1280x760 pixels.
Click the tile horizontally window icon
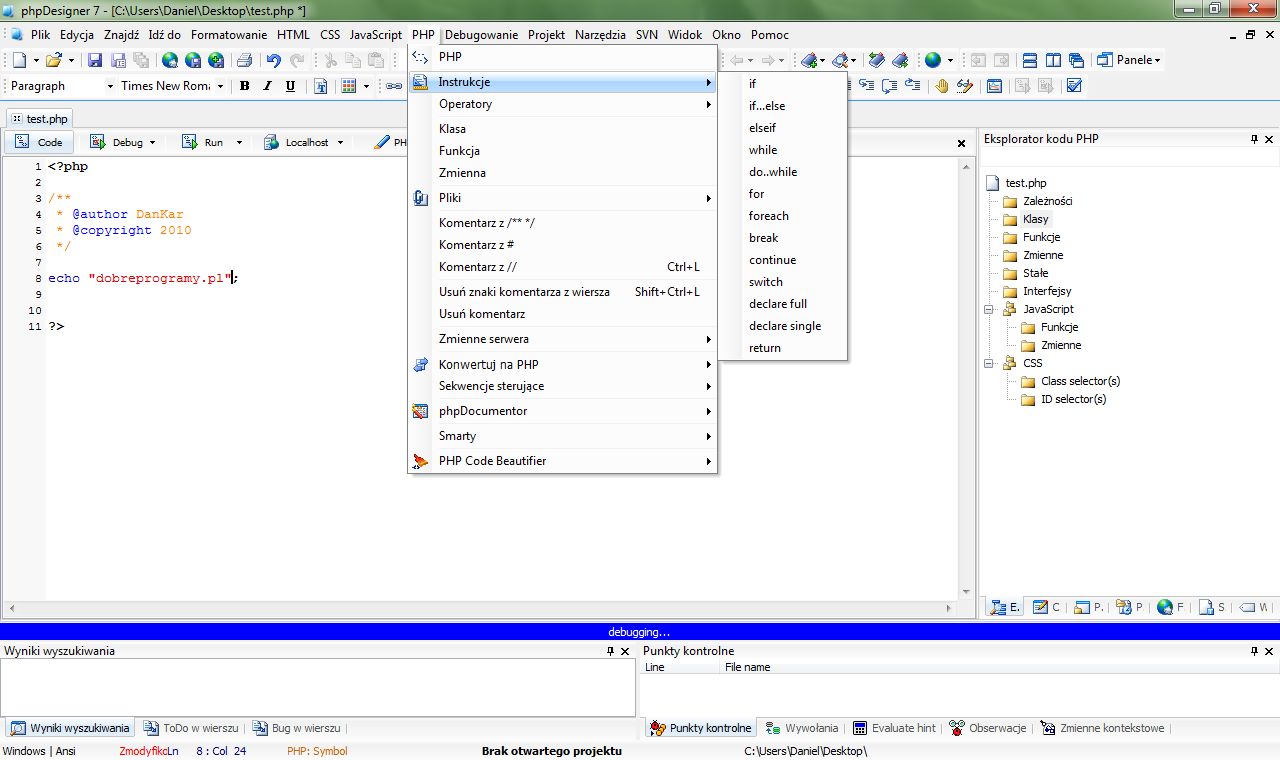(1030, 60)
